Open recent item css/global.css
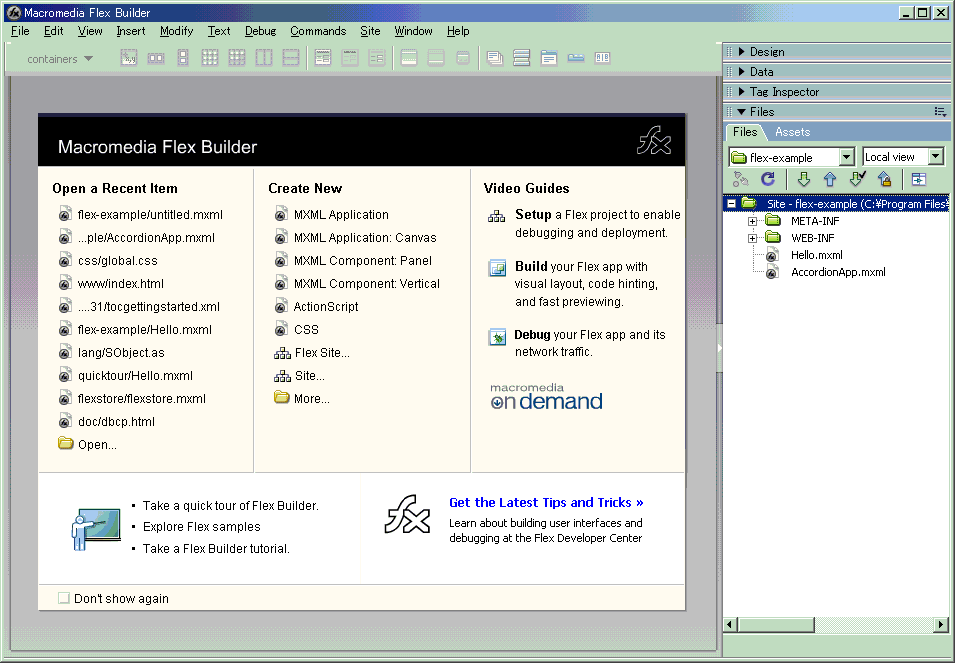The height and width of the screenshot is (663, 955). click(x=118, y=261)
